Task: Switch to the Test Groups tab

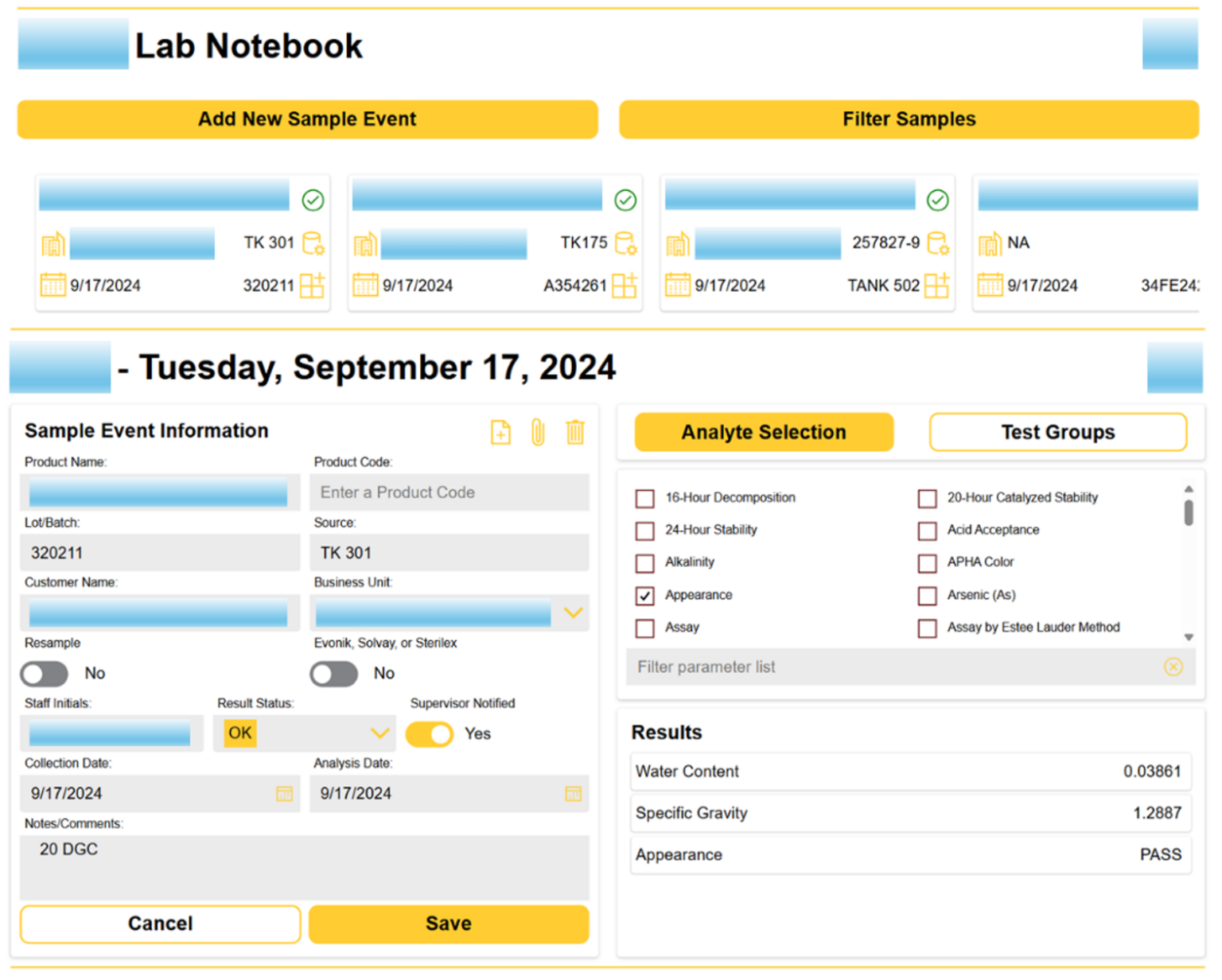Action: 1058,432
